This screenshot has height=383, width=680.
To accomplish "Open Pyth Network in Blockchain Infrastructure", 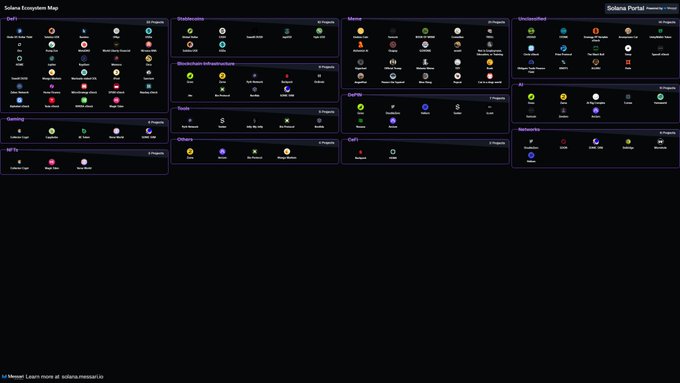I will click(255, 76).
